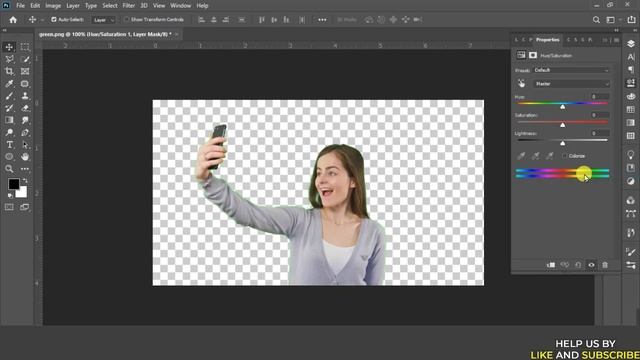Select the Dodge tool
This screenshot has height=360, width=640.
click(x=9, y=132)
